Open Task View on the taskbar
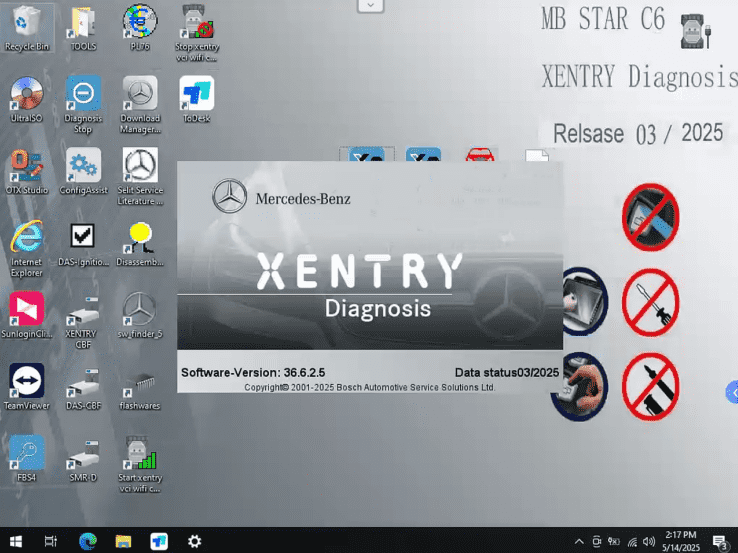The image size is (738, 553). click(50, 541)
